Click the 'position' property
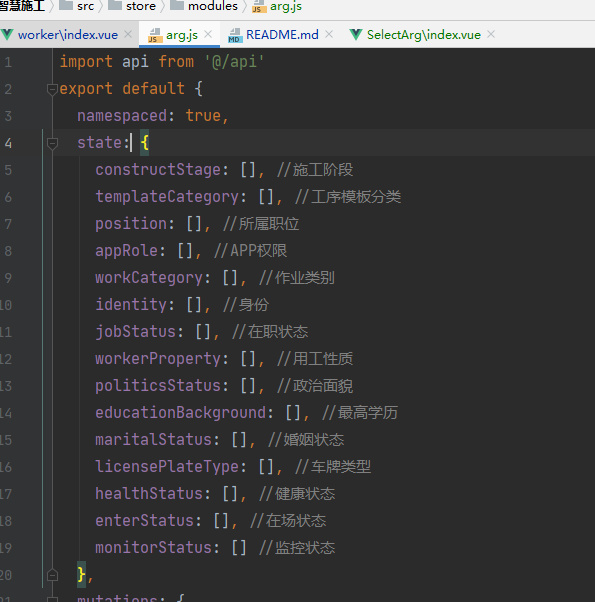Viewport: 595px width, 602px height. click(x=131, y=224)
